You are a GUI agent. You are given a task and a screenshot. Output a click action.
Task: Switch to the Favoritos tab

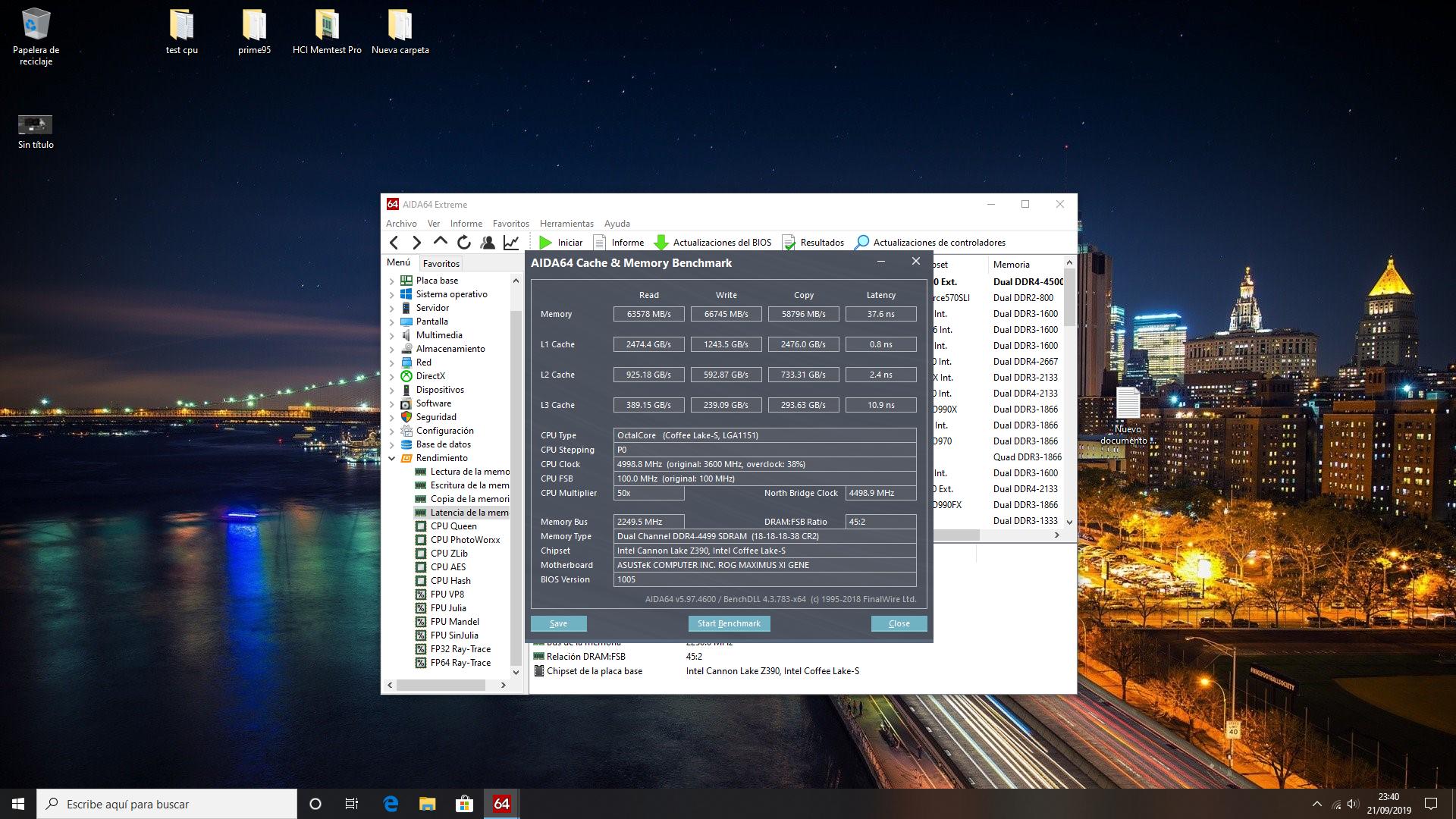(x=441, y=264)
